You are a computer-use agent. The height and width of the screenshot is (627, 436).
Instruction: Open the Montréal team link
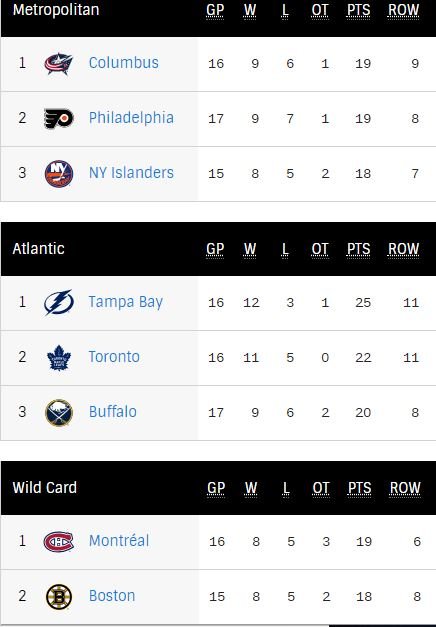119,541
